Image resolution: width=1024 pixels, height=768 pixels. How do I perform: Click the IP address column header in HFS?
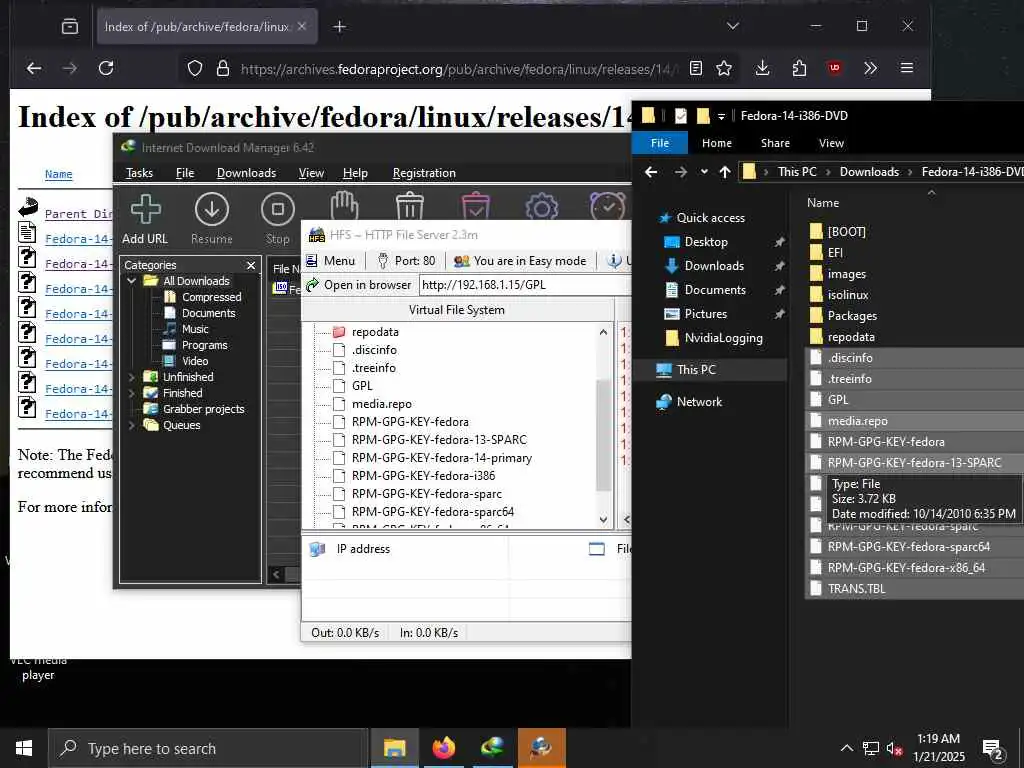point(363,549)
